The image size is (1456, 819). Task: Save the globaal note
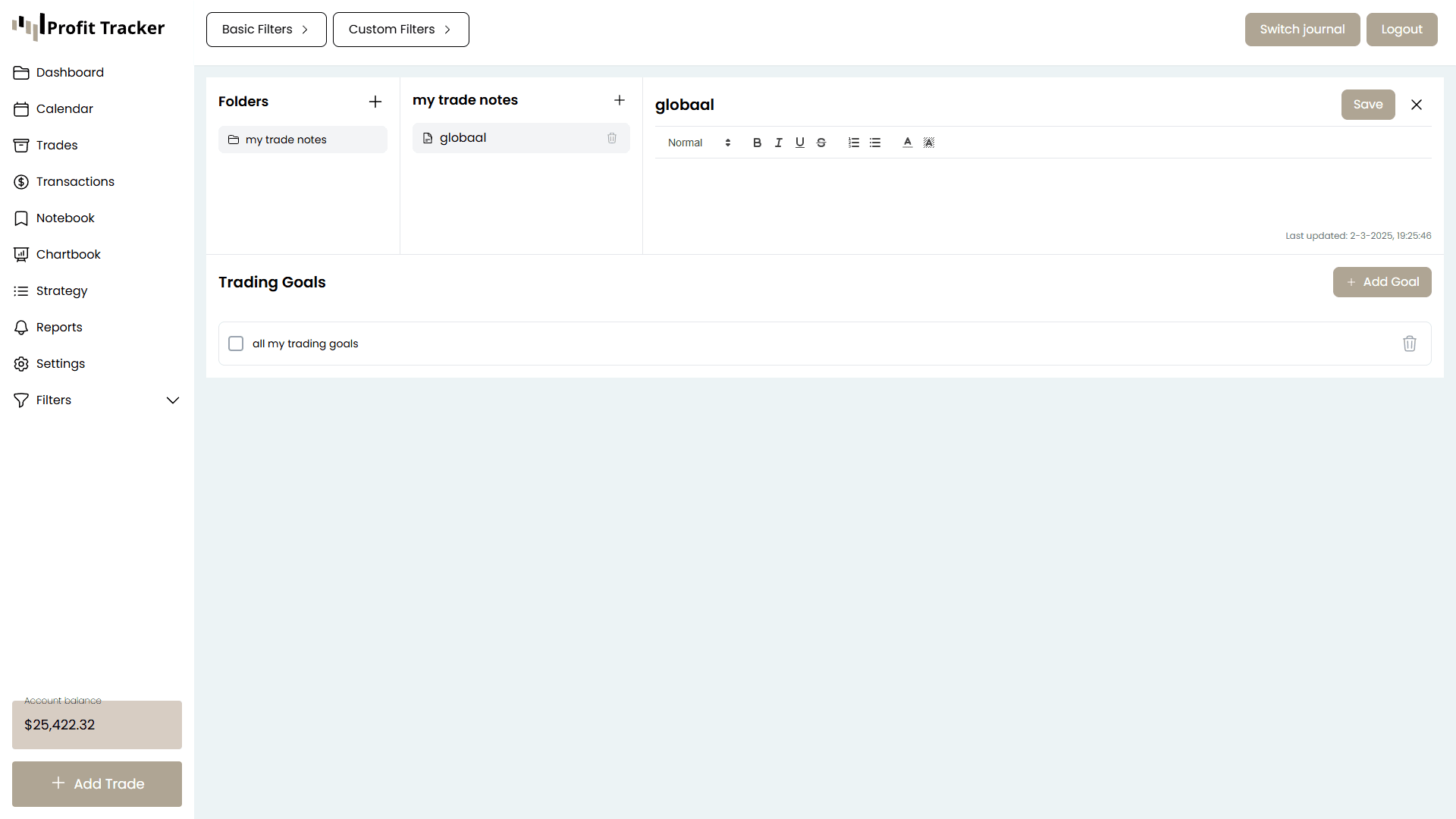[1367, 105]
